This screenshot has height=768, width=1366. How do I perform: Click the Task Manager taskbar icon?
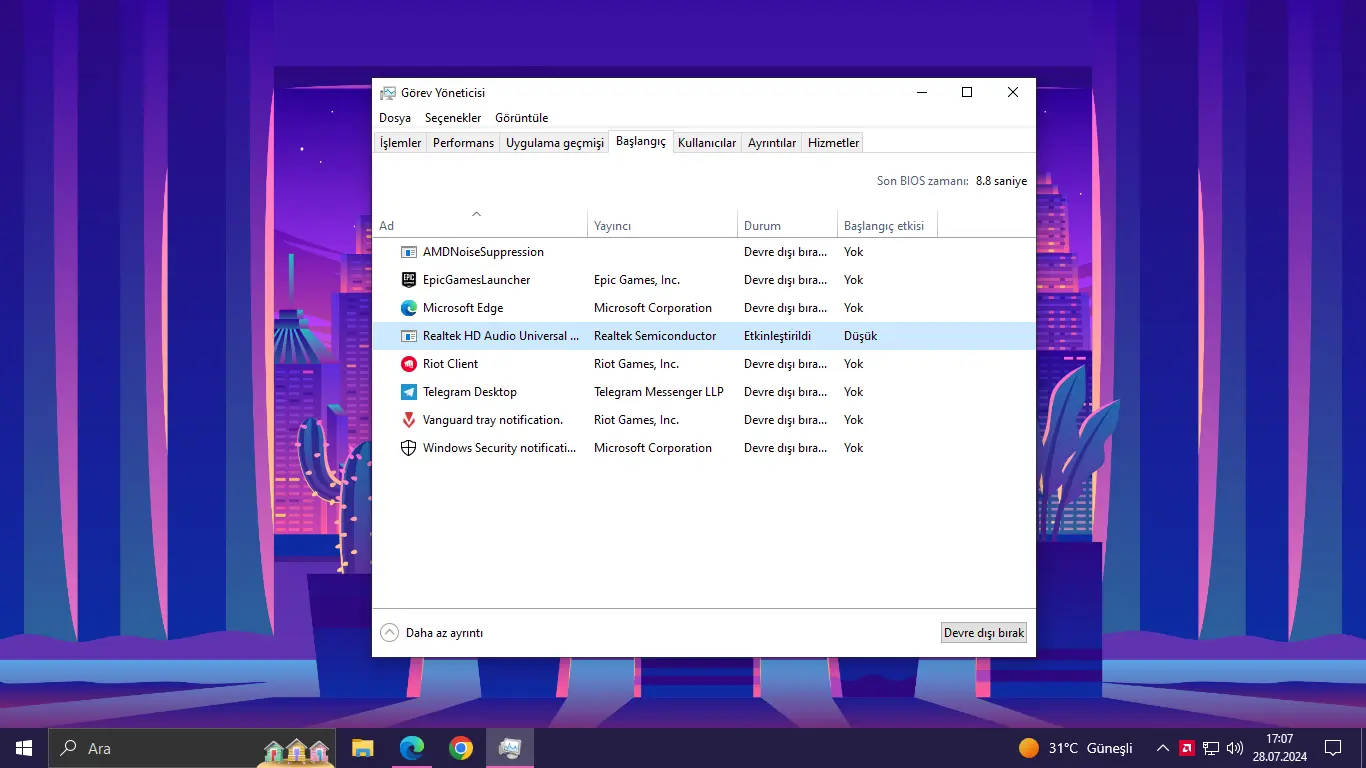pyautogui.click(x=510, y=748)
